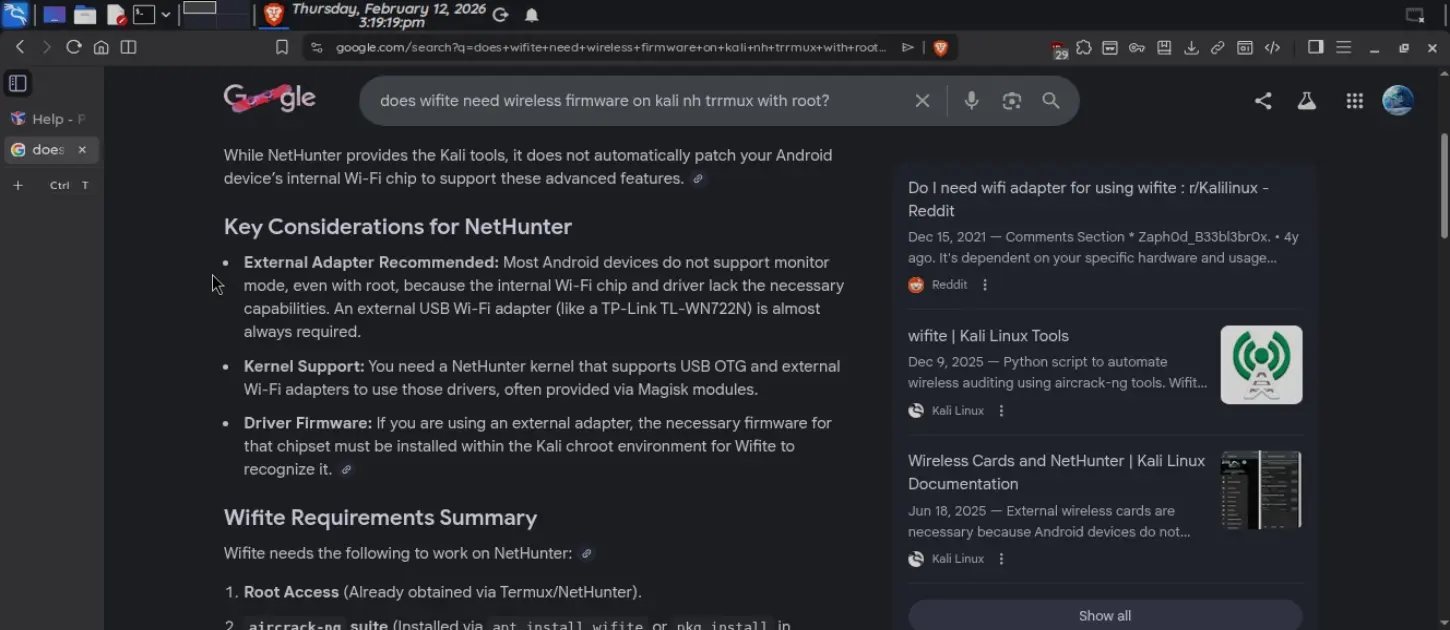
Task: Open the browser downloads icon
Action: [x=1191, y=47]
